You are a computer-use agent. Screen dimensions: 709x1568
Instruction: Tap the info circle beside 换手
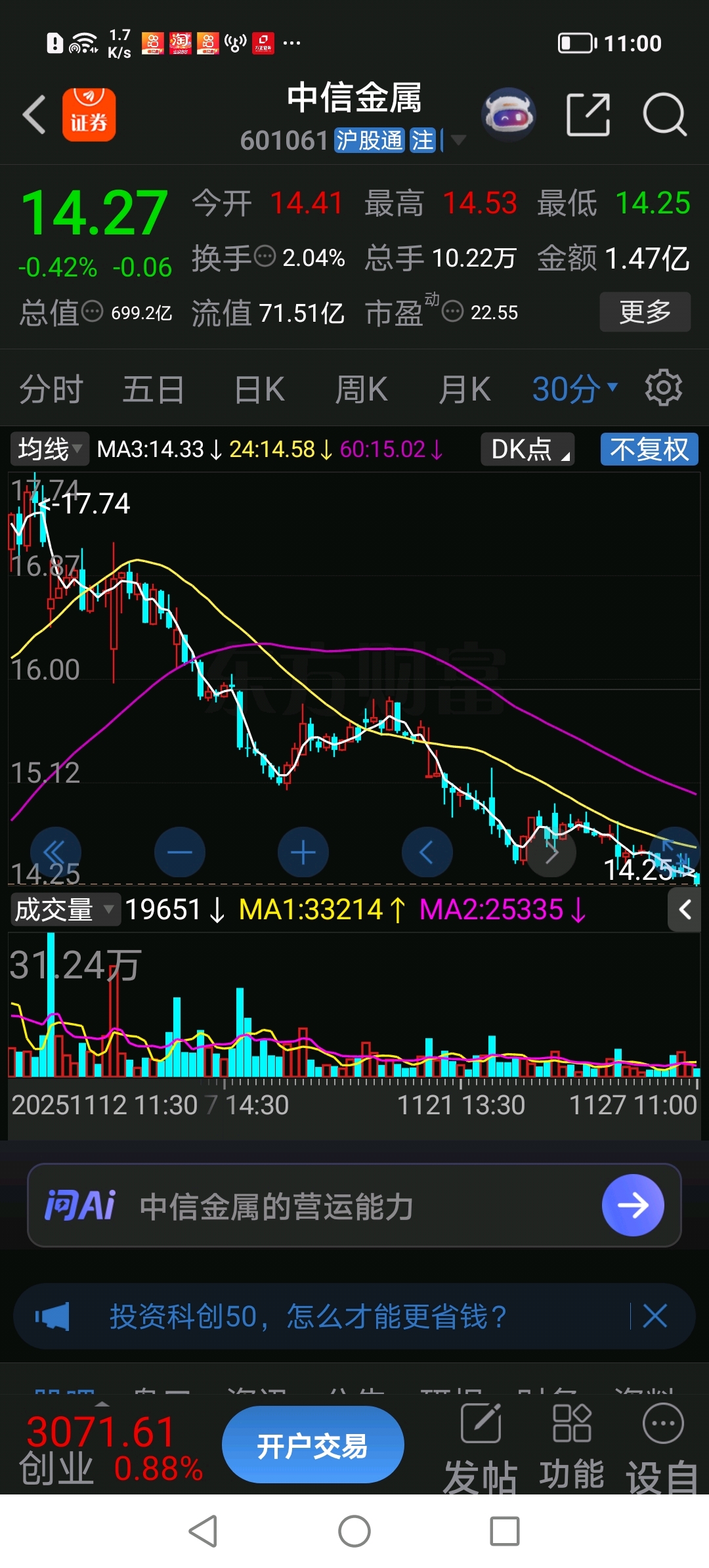click(265, 256)
